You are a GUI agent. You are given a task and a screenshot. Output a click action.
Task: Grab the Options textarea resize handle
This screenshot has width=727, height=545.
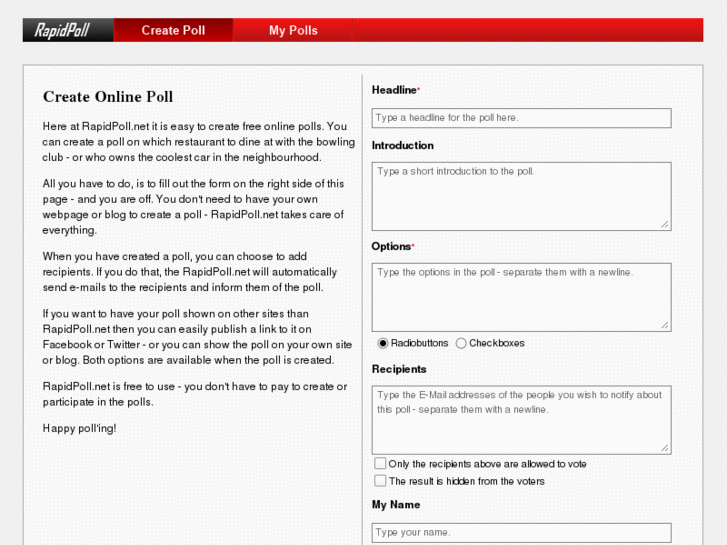665,326
